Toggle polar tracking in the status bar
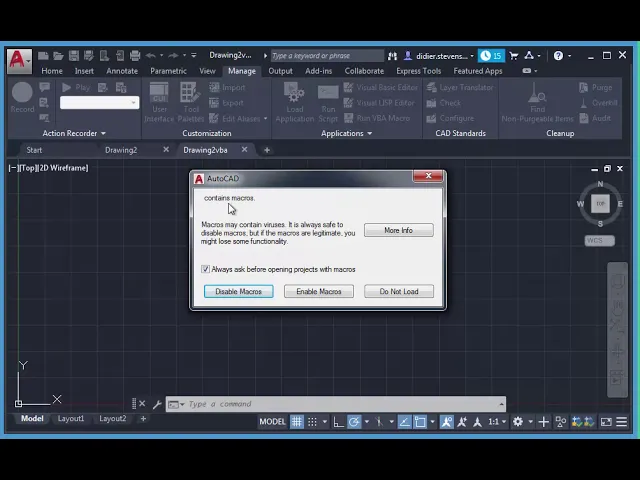 click(x=354, y=422)
